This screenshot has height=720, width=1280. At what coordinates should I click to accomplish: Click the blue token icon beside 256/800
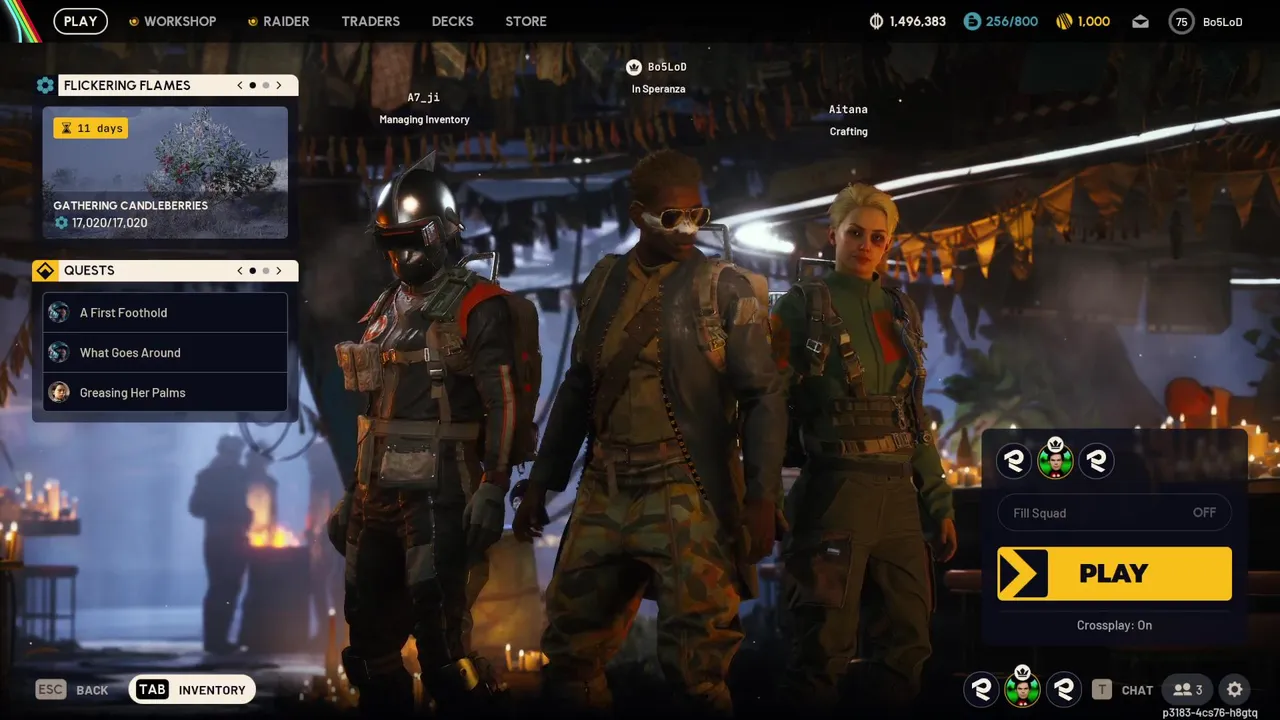(972, 21)
